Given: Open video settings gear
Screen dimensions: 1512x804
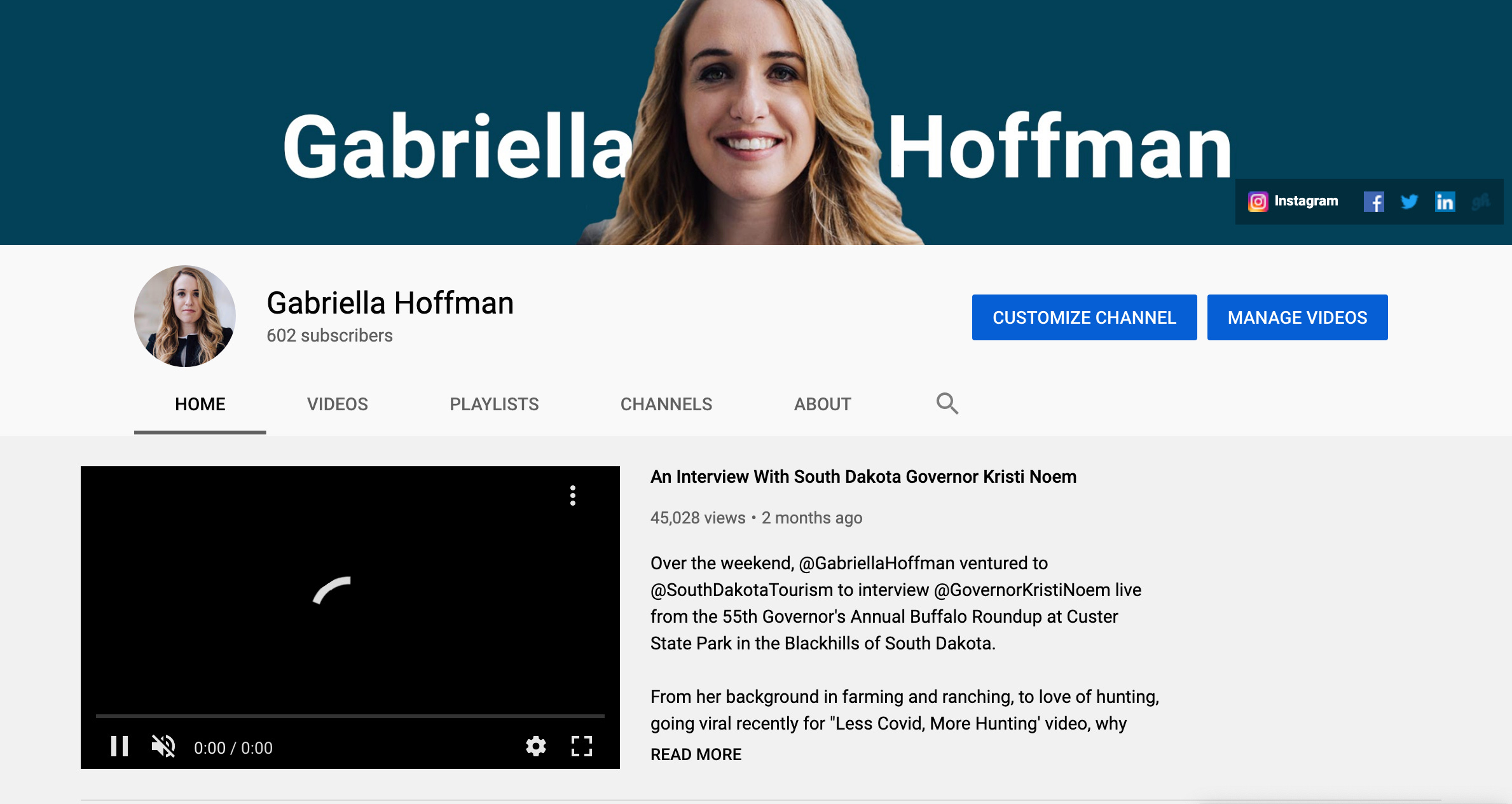Looking at the screenshot, I should [536, 746].
